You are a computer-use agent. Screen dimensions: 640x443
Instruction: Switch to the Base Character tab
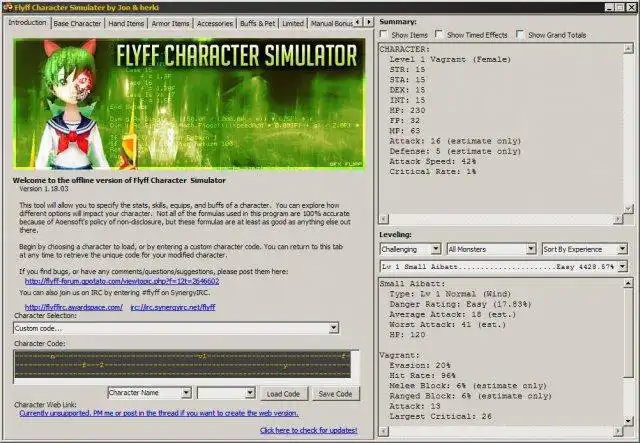coord(77,24)
